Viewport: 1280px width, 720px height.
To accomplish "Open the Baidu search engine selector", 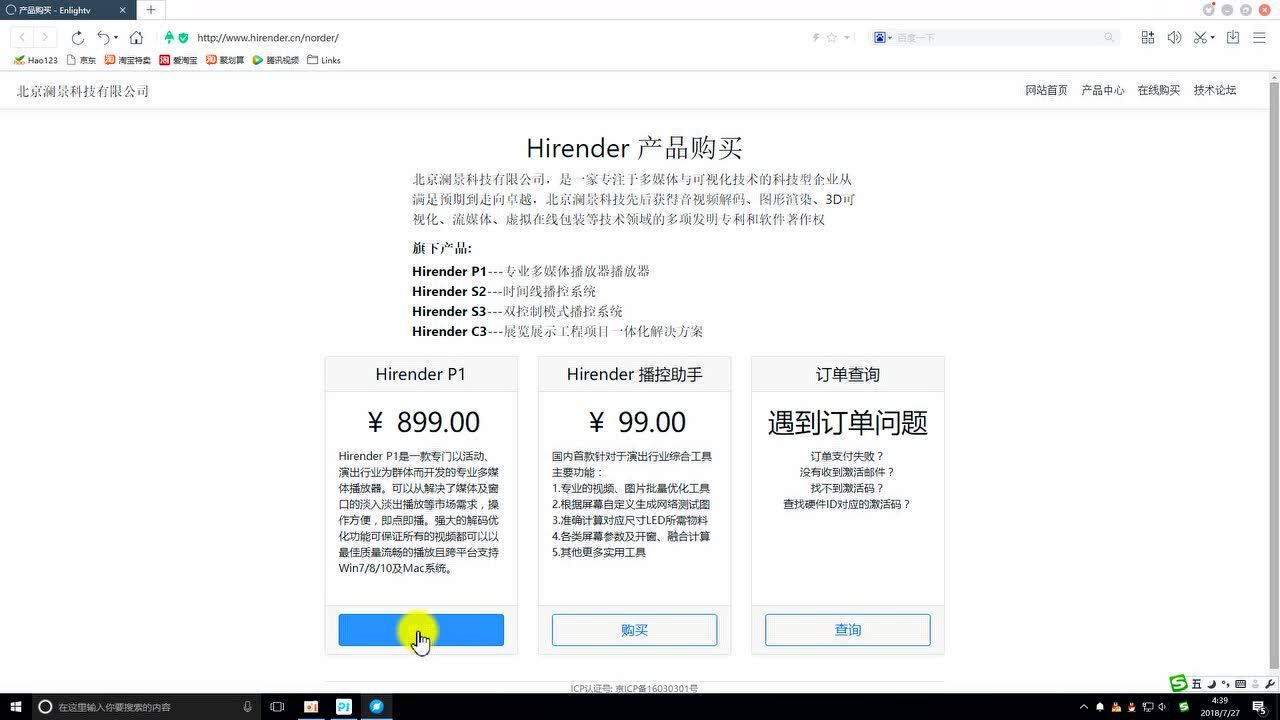I will coord(883,37).
